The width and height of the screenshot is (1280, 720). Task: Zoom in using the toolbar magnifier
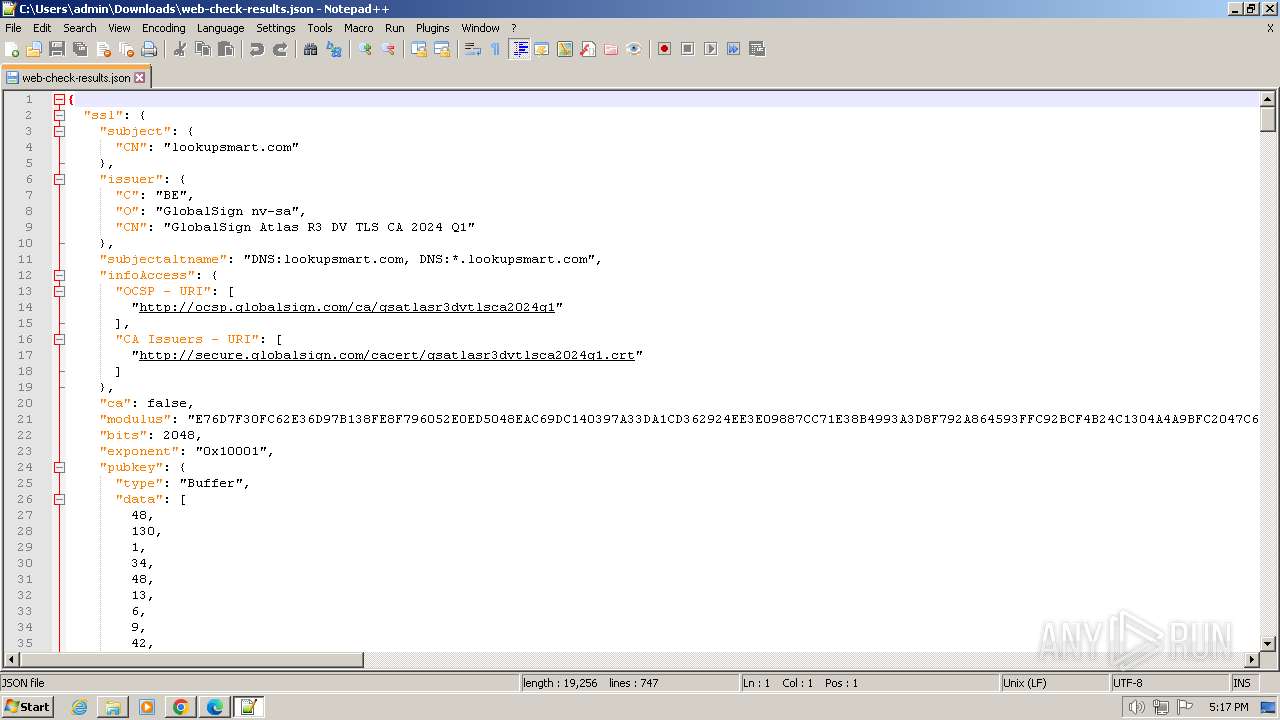pos(365,49)
